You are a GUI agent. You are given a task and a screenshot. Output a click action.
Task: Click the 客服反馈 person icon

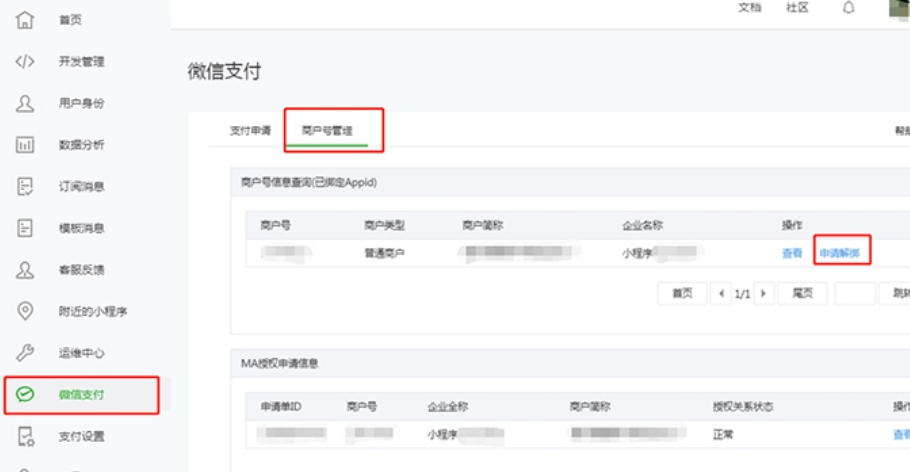tap(24, 270)
